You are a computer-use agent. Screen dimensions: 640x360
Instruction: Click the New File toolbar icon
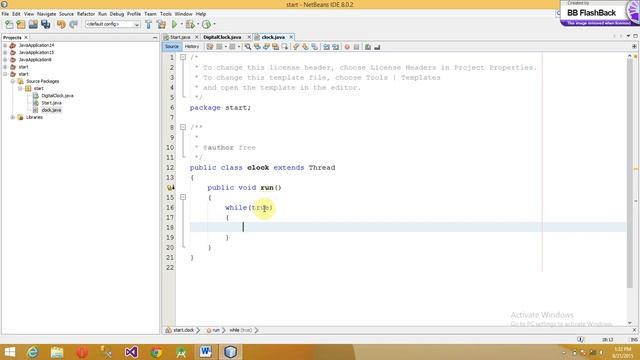(9, 24)
